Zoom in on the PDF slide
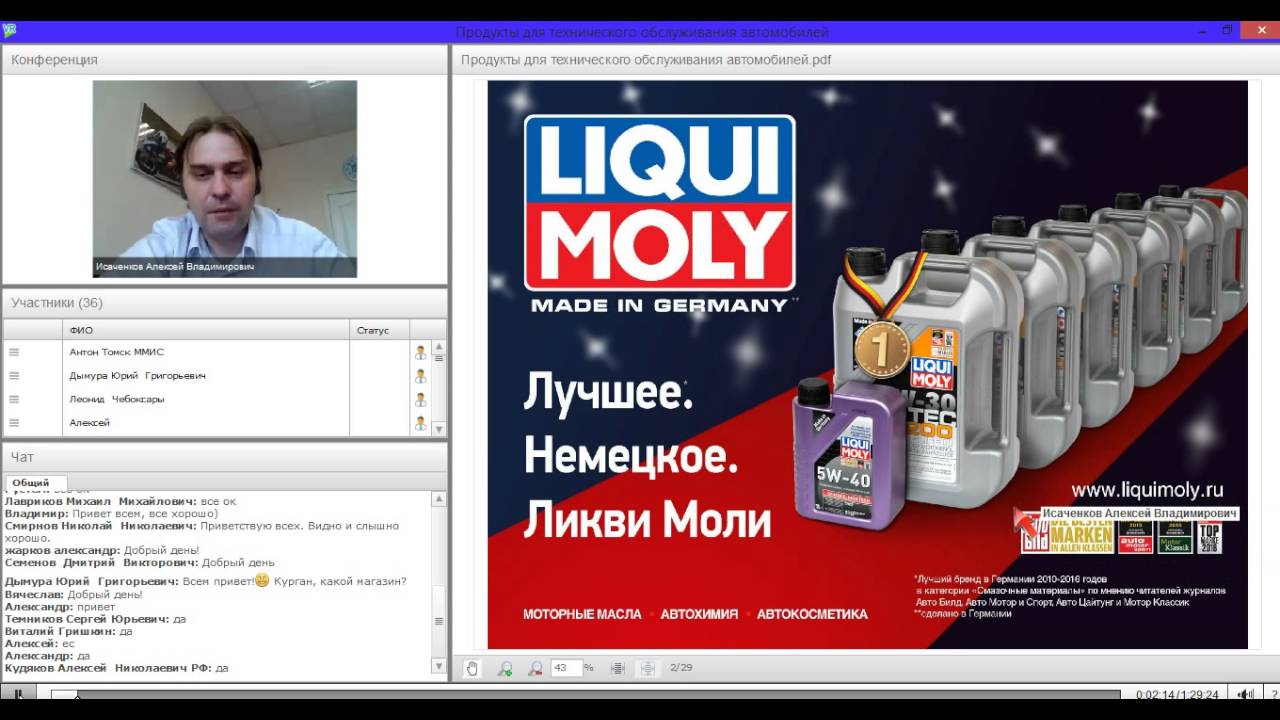The image size is (1280, 720). tap(505, 668)
